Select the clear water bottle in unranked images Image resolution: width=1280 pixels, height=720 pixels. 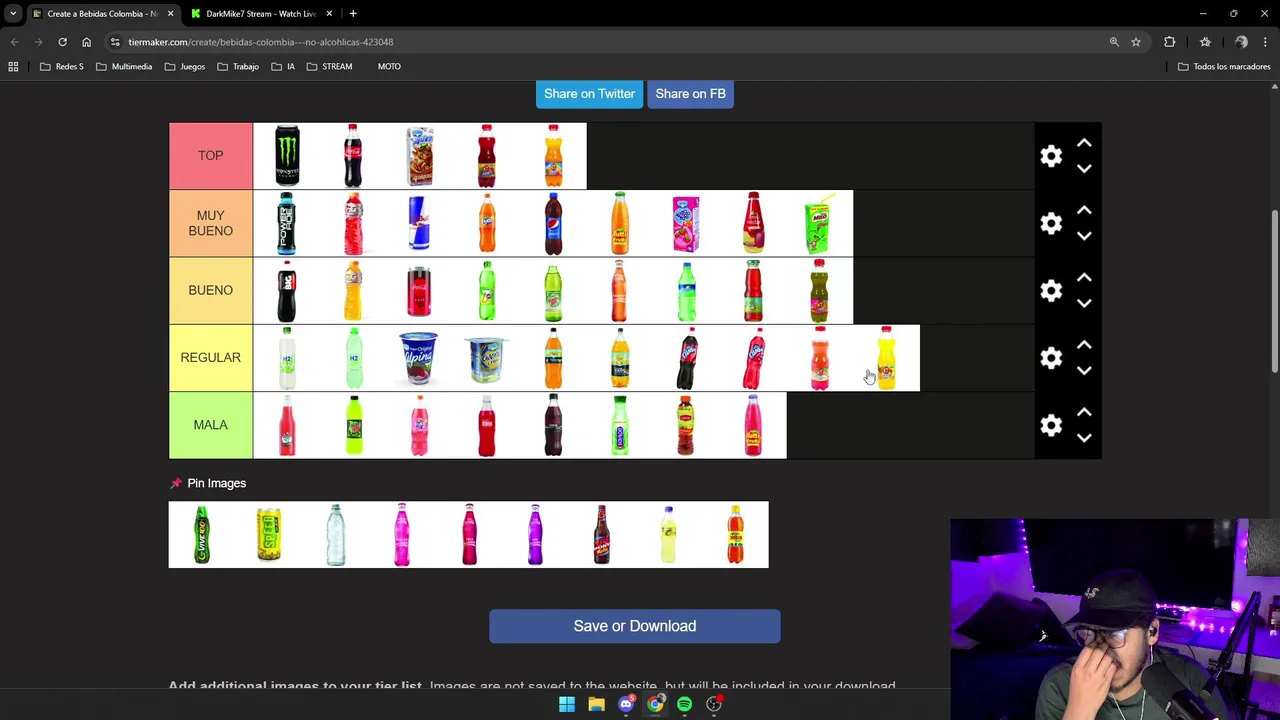(x=336, y=535)
